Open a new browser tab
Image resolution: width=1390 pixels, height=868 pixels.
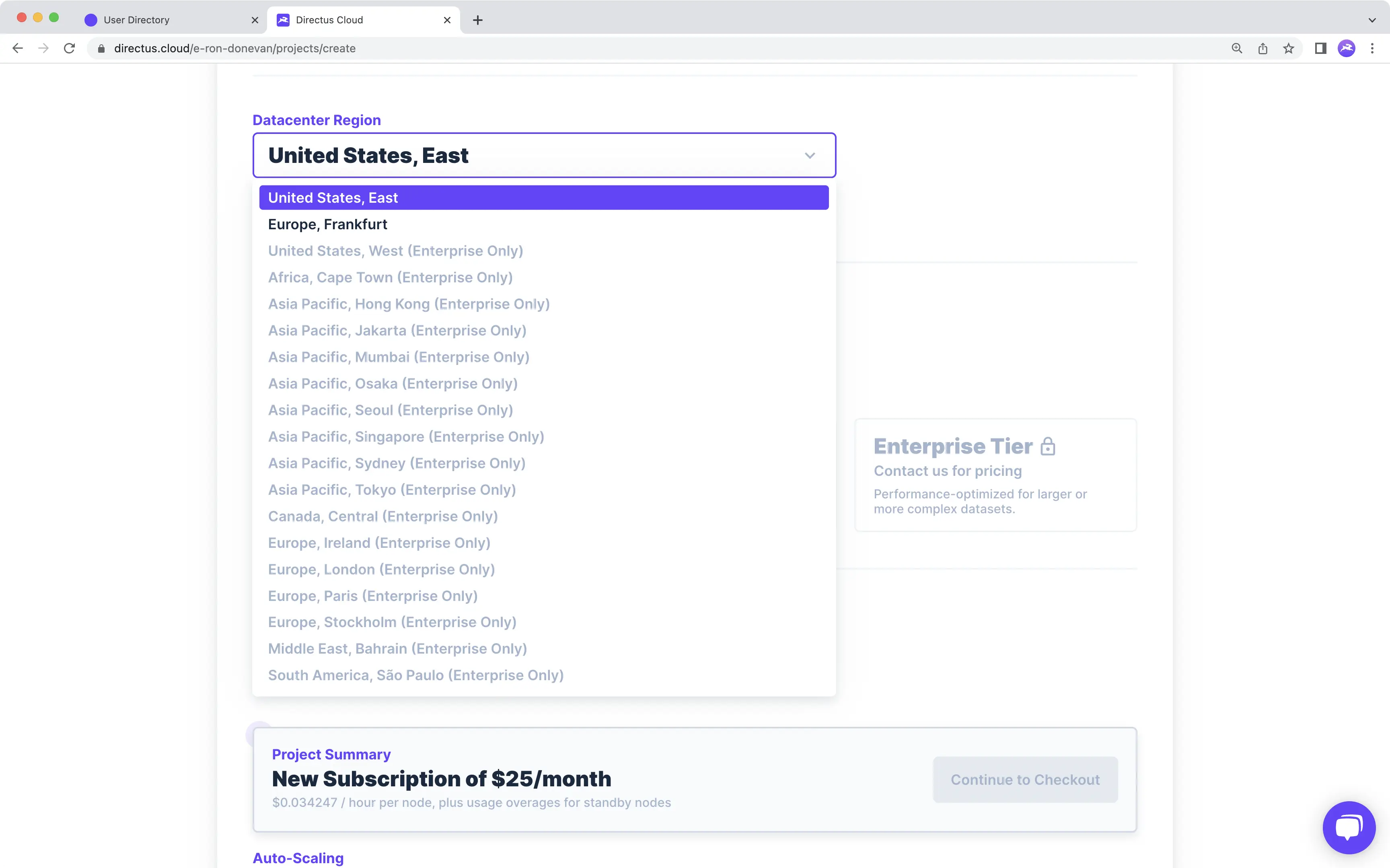[x=477, y=20]
